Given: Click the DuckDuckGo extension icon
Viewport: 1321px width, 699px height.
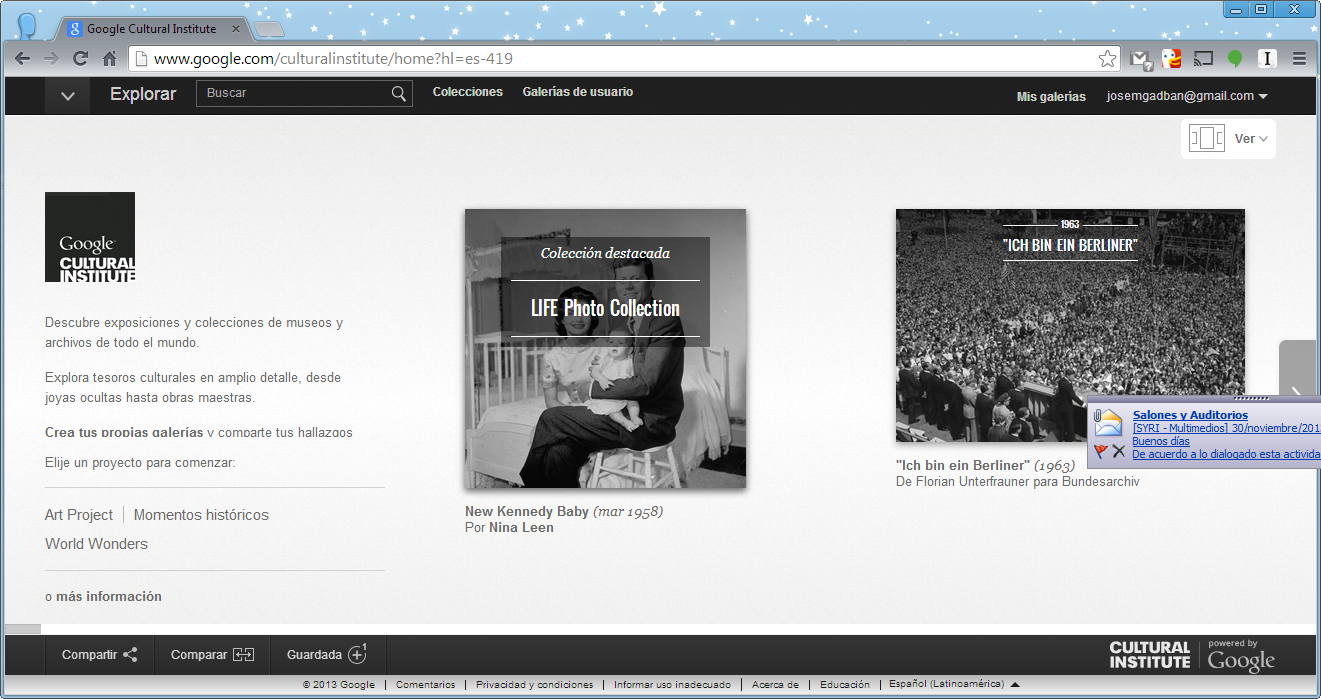Looking at the screenshot, I should [x=1171, y=59].
